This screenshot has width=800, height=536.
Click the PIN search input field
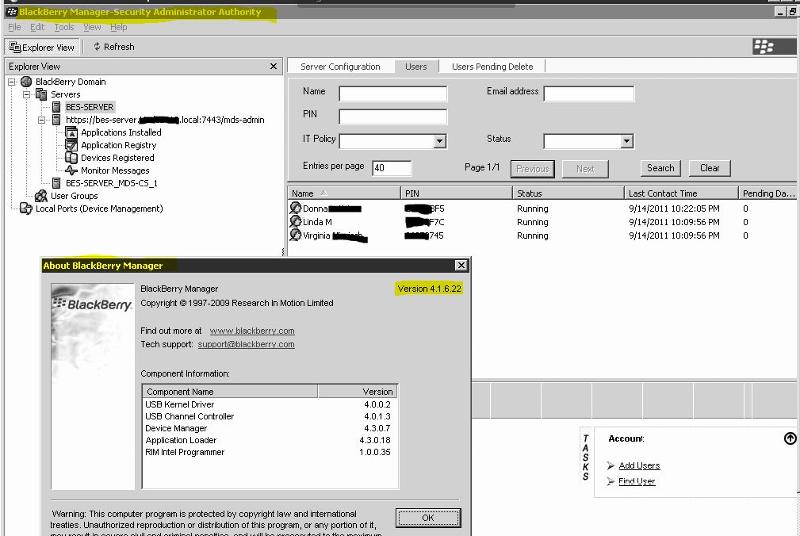pyautogui.click(x=393, y=117)
